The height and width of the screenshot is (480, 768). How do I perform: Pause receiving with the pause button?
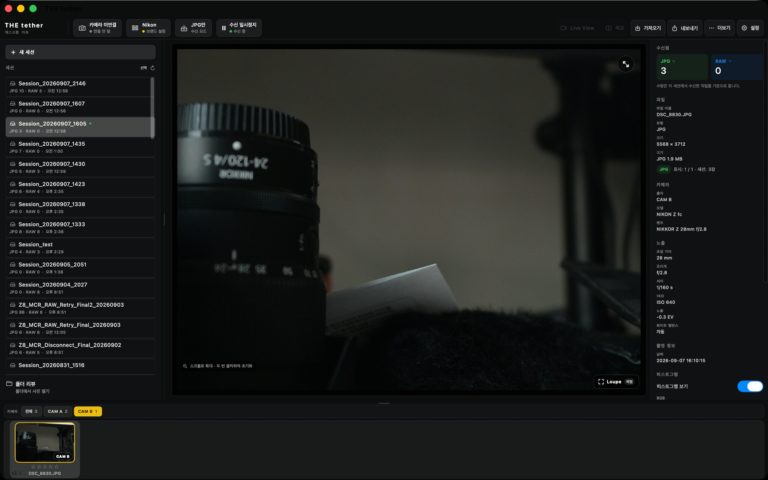point(239,27)
